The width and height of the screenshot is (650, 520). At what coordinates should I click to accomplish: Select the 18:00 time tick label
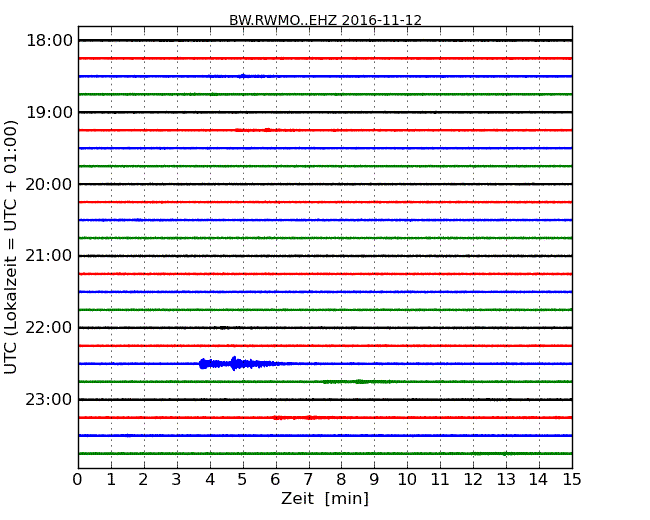point(49,41)
